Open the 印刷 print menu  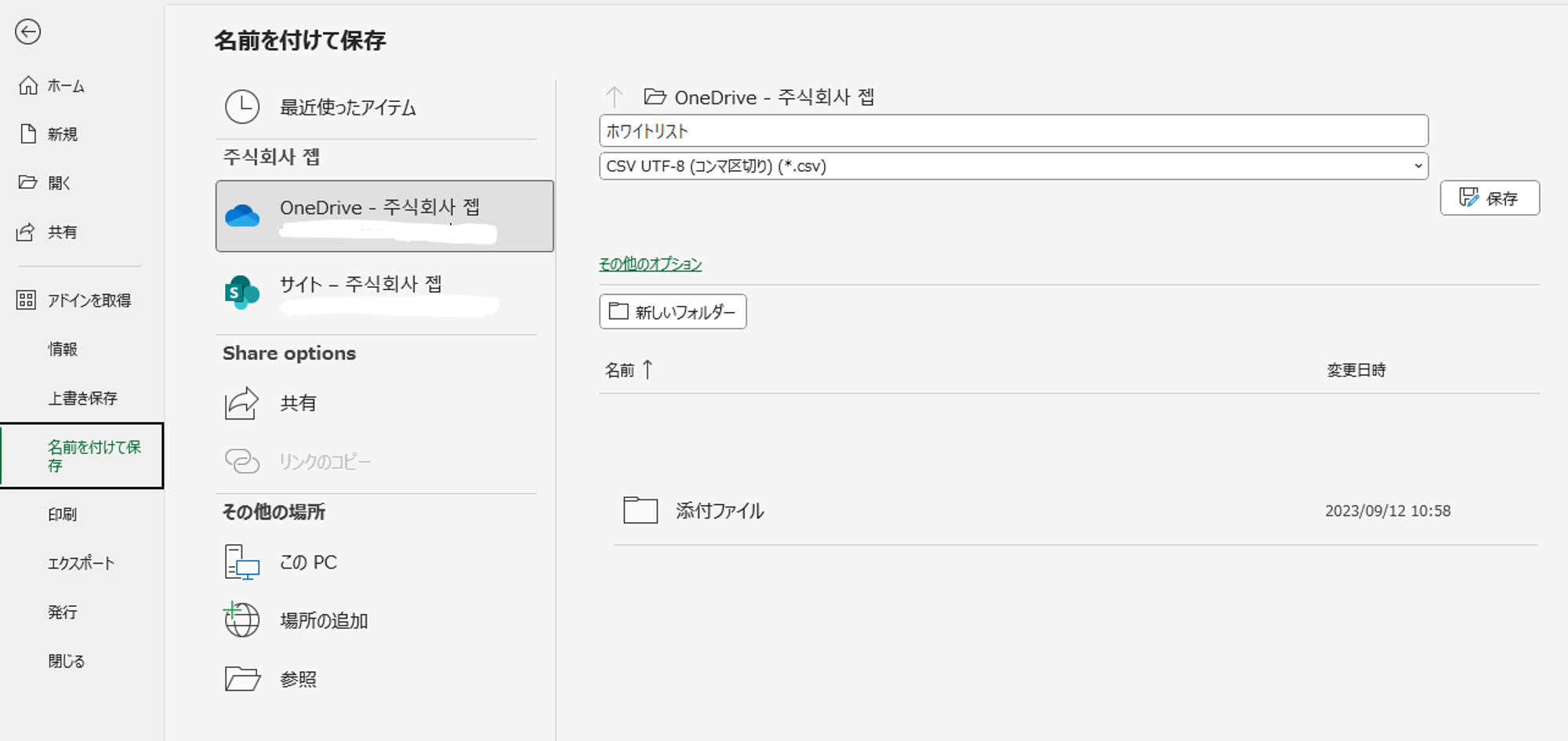coord(63,514)
